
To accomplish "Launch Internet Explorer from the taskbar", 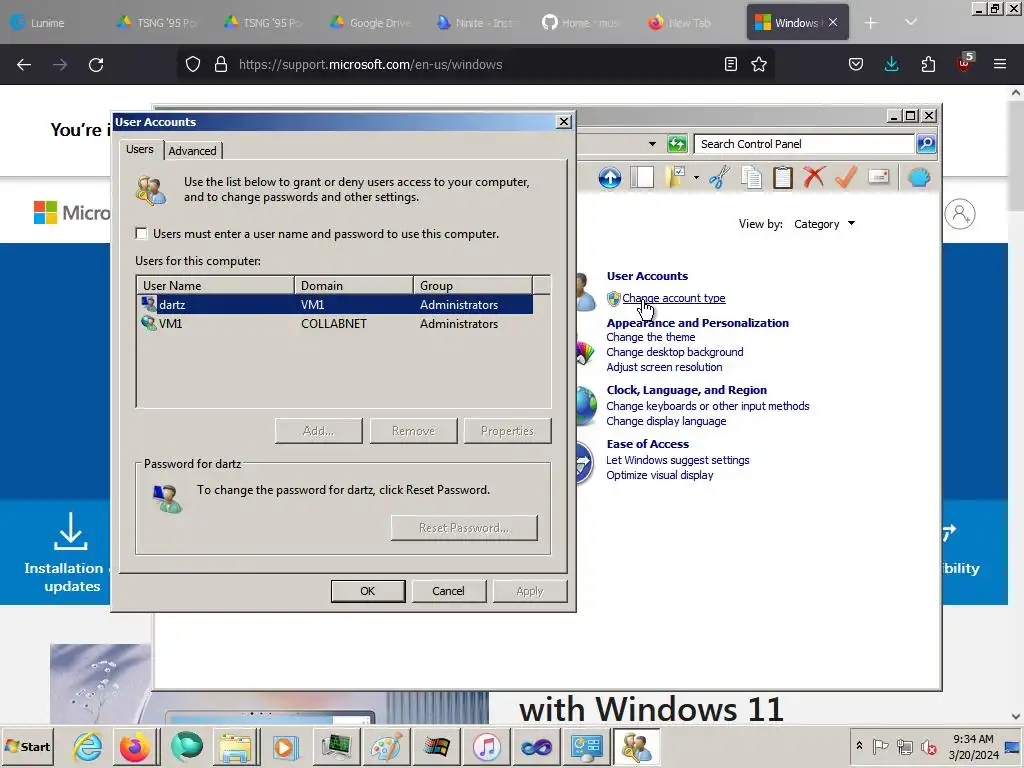I will (88, 746).
